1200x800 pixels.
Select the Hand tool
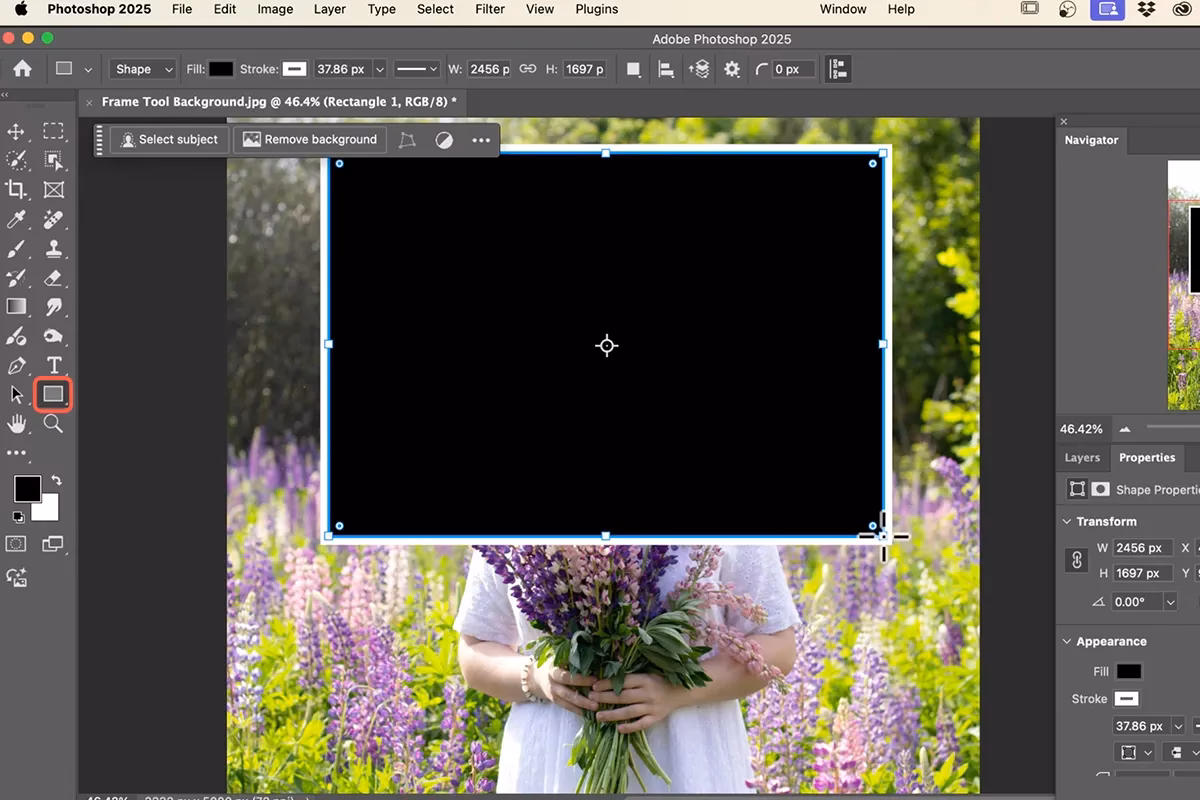click(x=16, y=424)
